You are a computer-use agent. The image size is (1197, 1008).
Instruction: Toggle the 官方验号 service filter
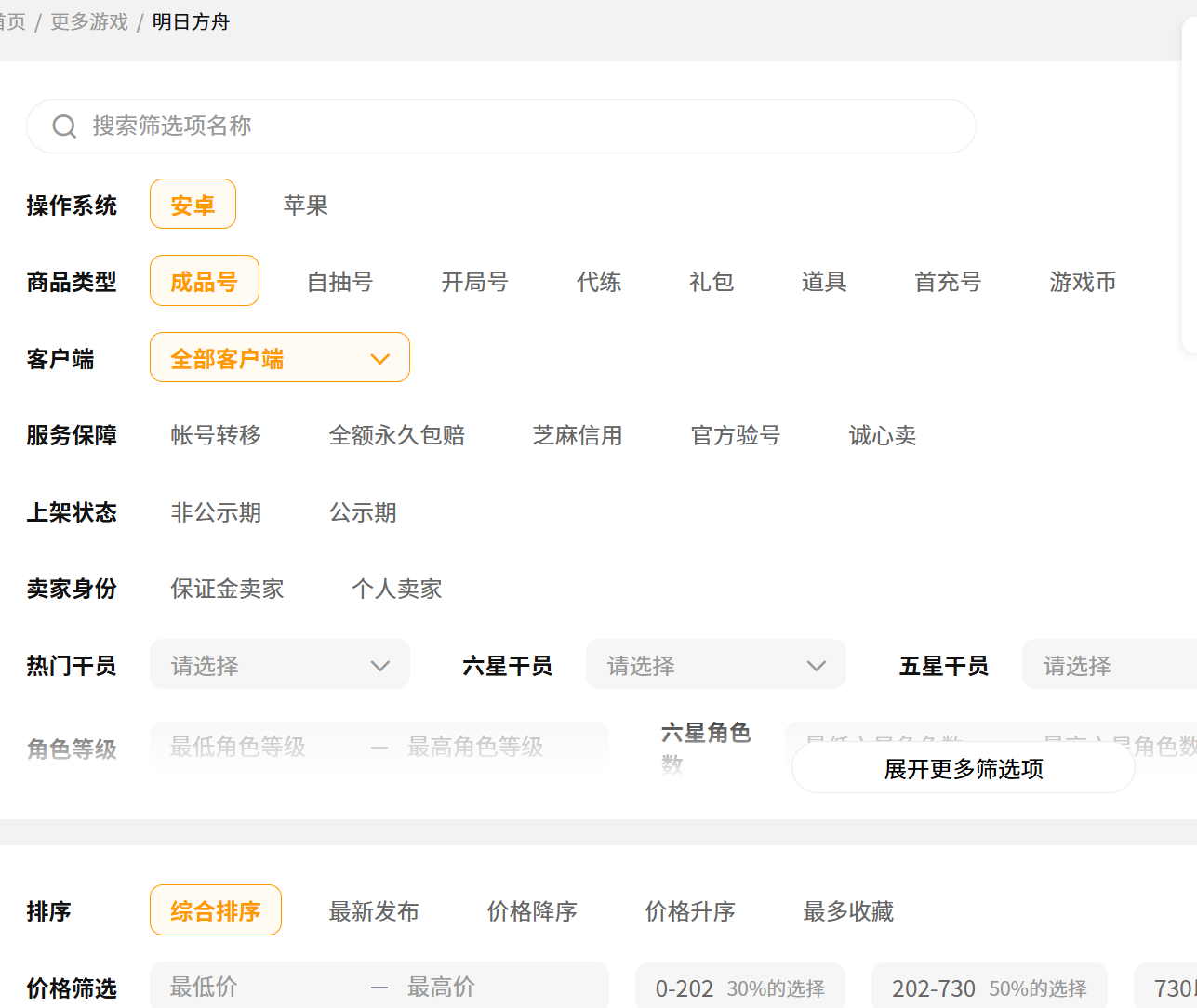click(x=735, y=435)
